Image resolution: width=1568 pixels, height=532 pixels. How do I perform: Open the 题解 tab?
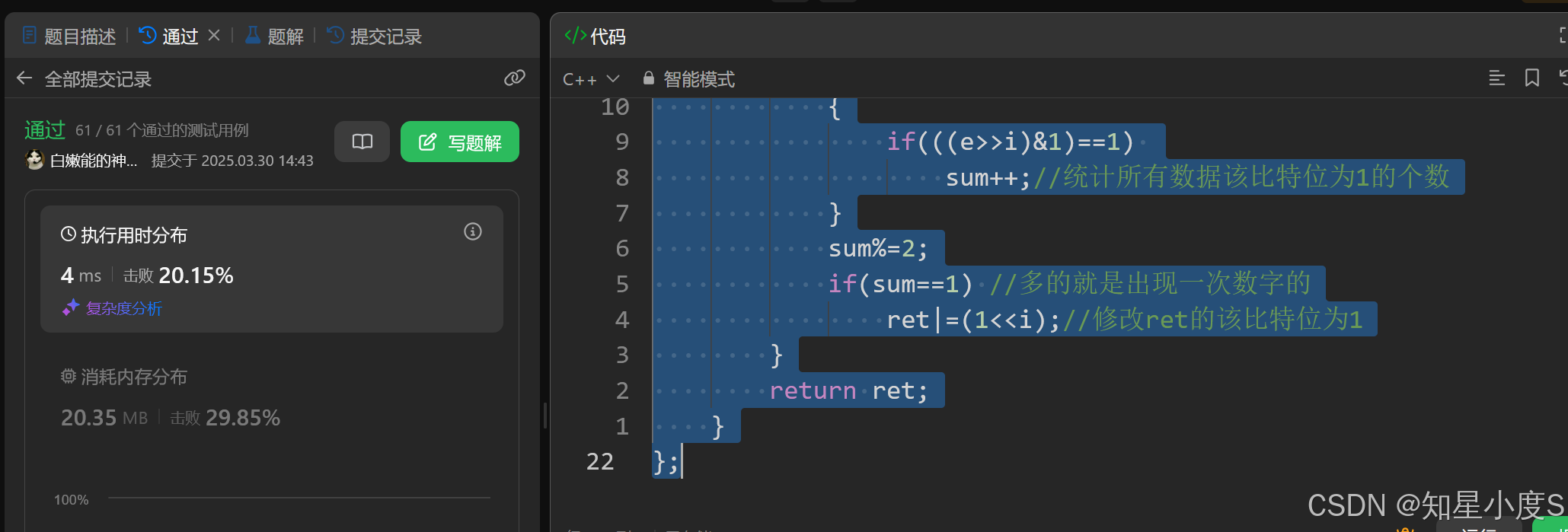(x=274, y=36)
